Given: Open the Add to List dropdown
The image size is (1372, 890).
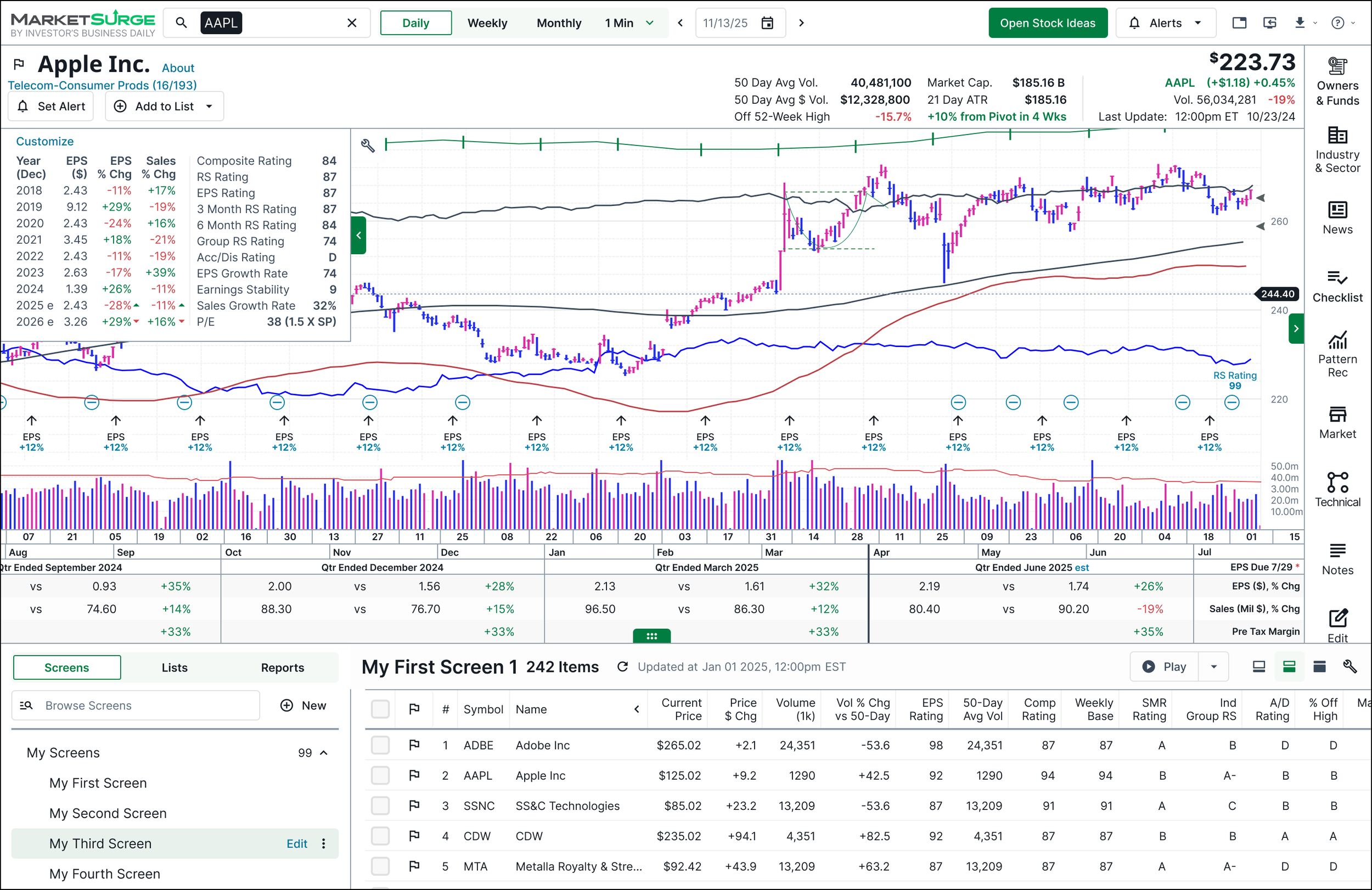Looking at the screenshot, I should [164, 106].
